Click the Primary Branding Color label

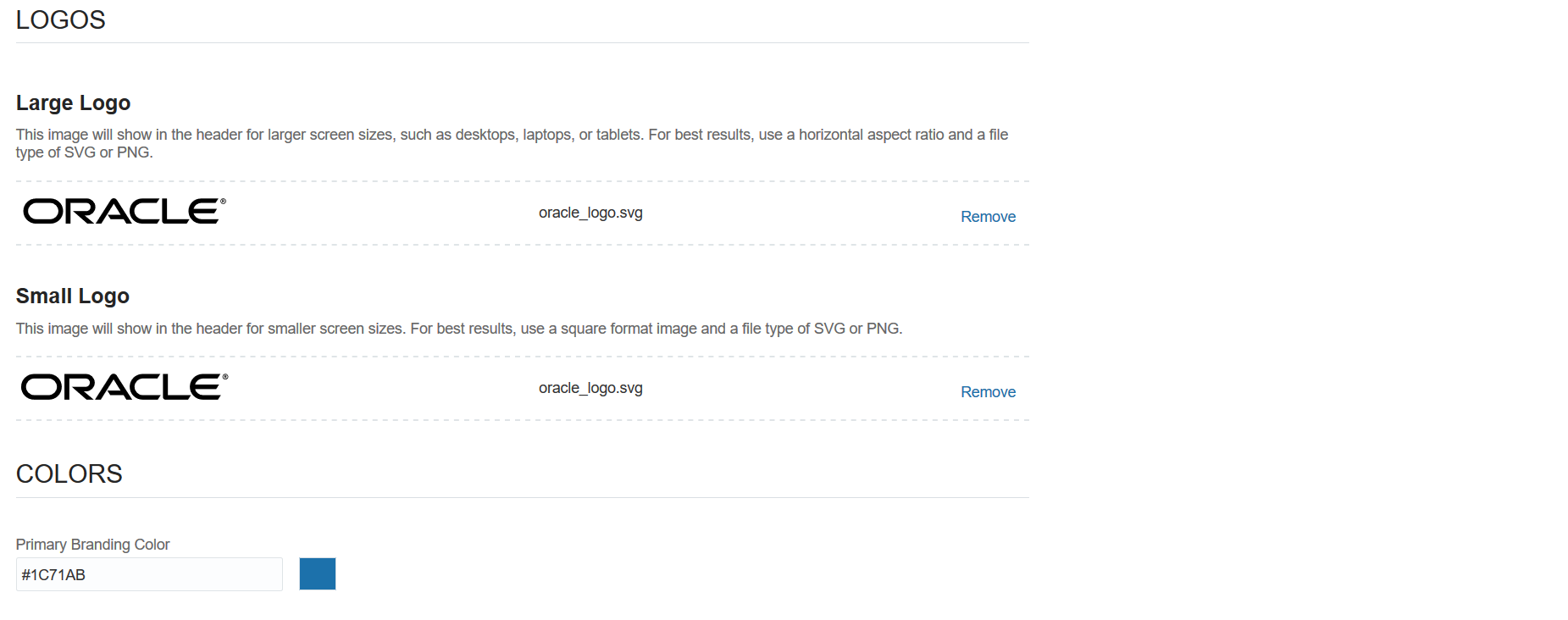(x=93, y=545)
